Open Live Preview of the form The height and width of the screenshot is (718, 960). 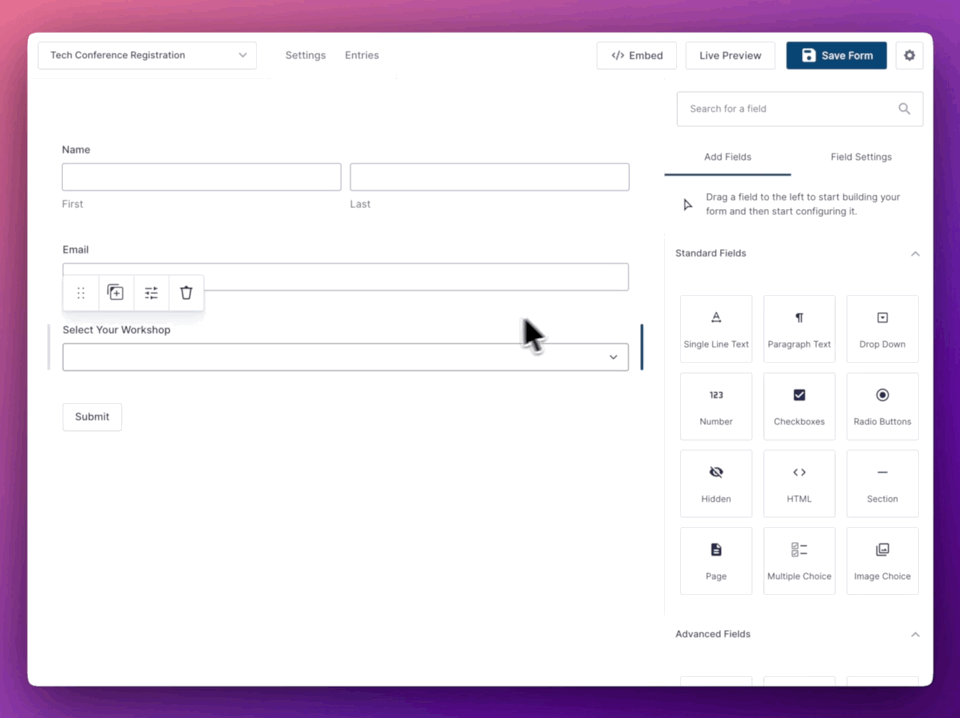click(x=730, y=56)
